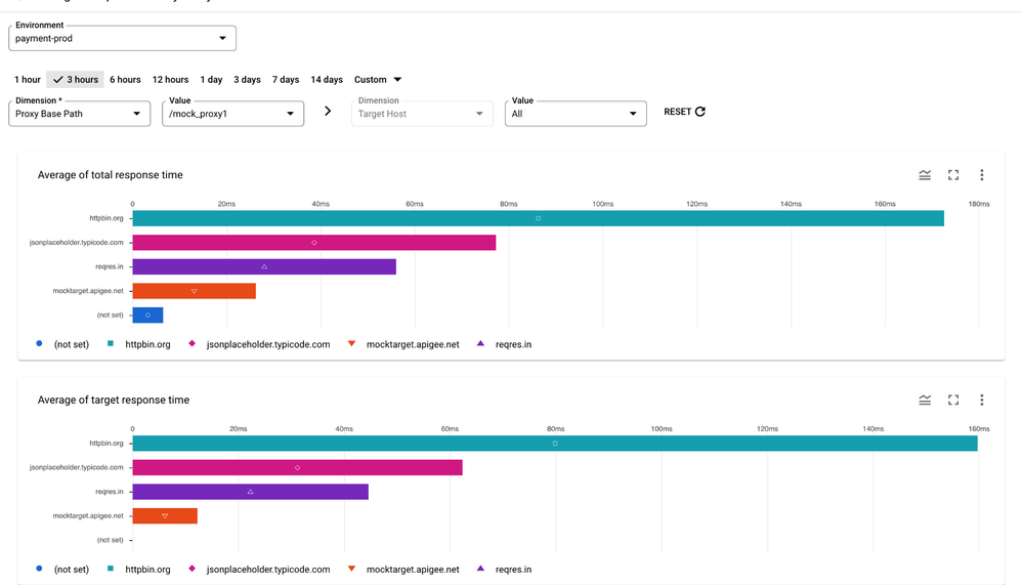Click the arrow between dimension filters

328,112
